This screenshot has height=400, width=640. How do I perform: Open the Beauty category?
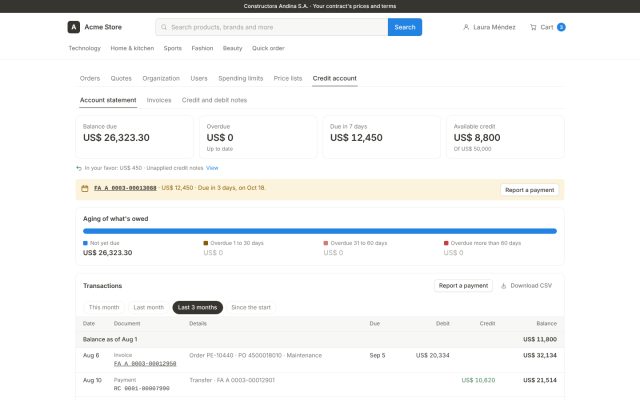(x=233, y=48)
